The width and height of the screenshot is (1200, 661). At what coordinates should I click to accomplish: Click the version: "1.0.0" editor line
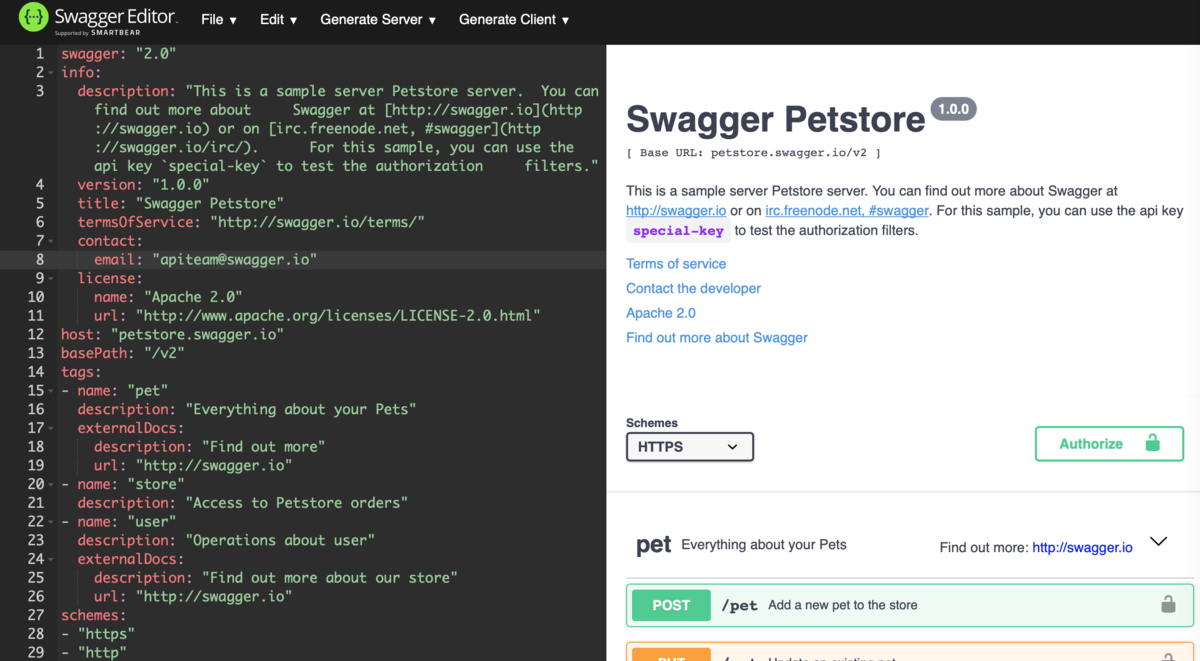144,184
